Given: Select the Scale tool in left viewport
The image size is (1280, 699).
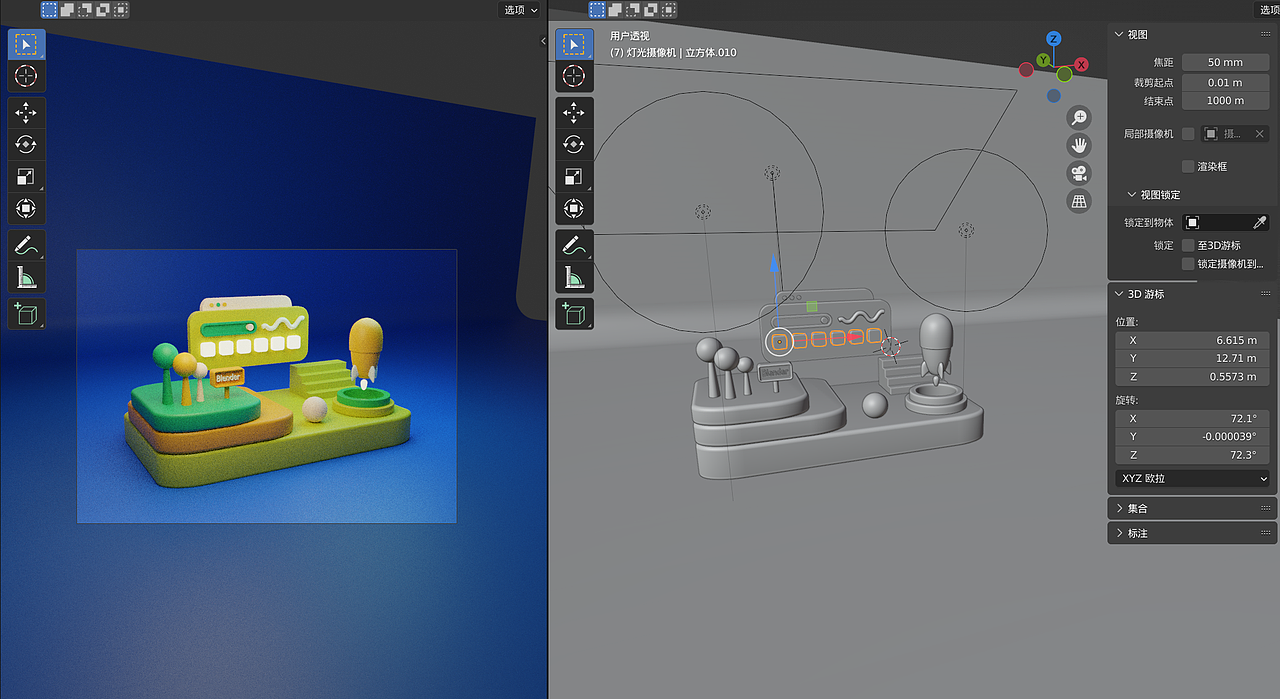Looking at the screenshot, I should point(27,177).
